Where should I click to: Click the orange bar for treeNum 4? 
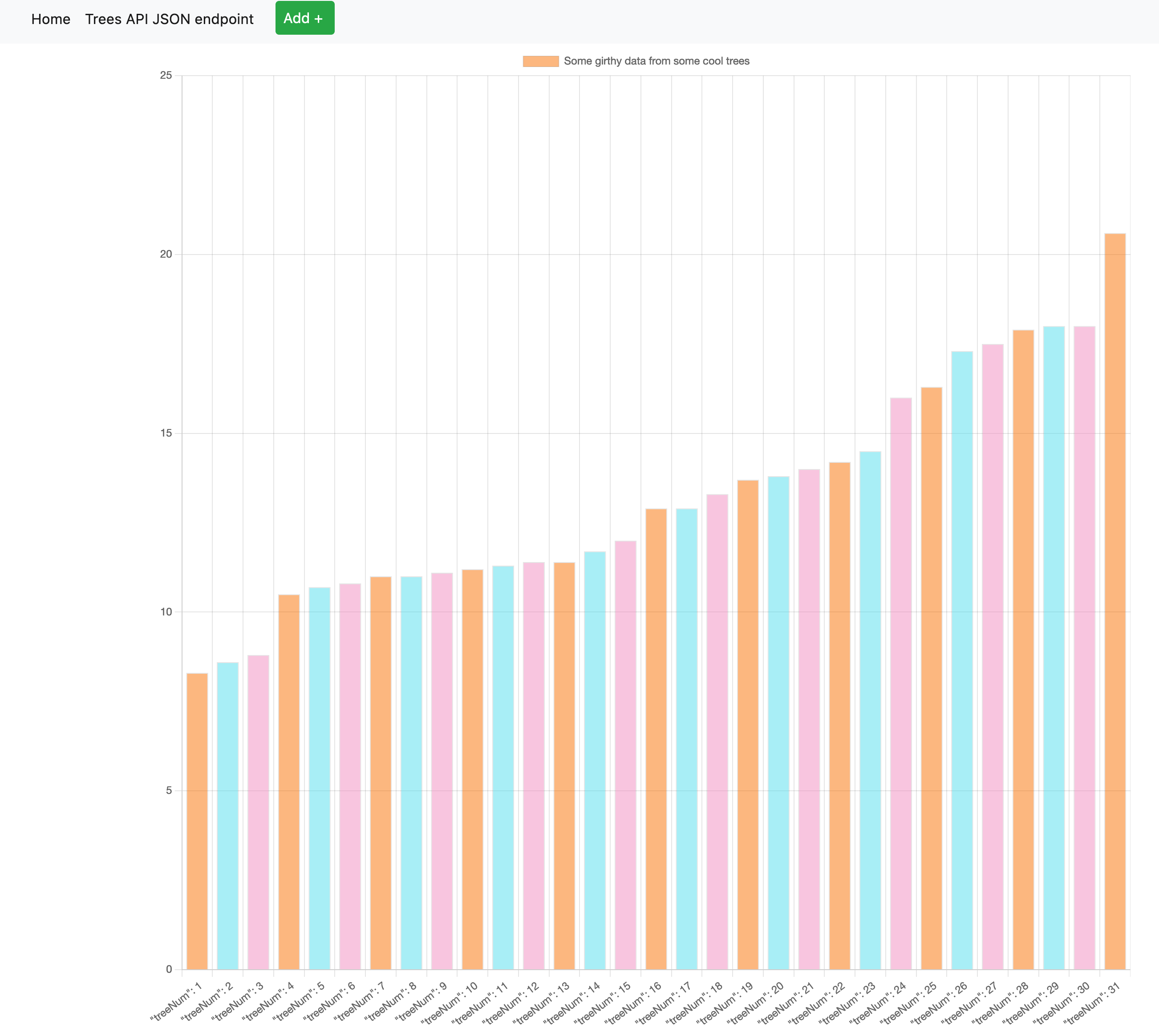pyautogui.click(x=289, y=782)
